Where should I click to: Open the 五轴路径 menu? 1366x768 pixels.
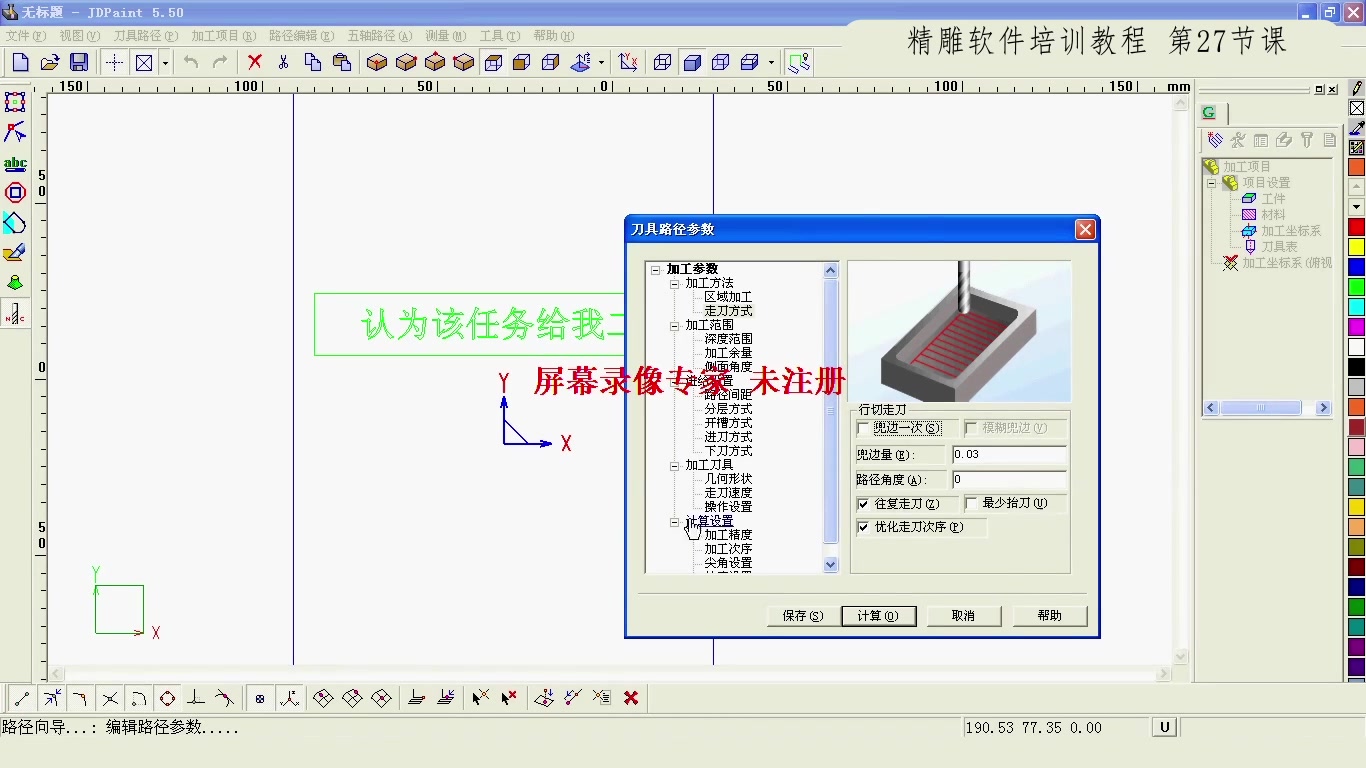tap(380, 35)
